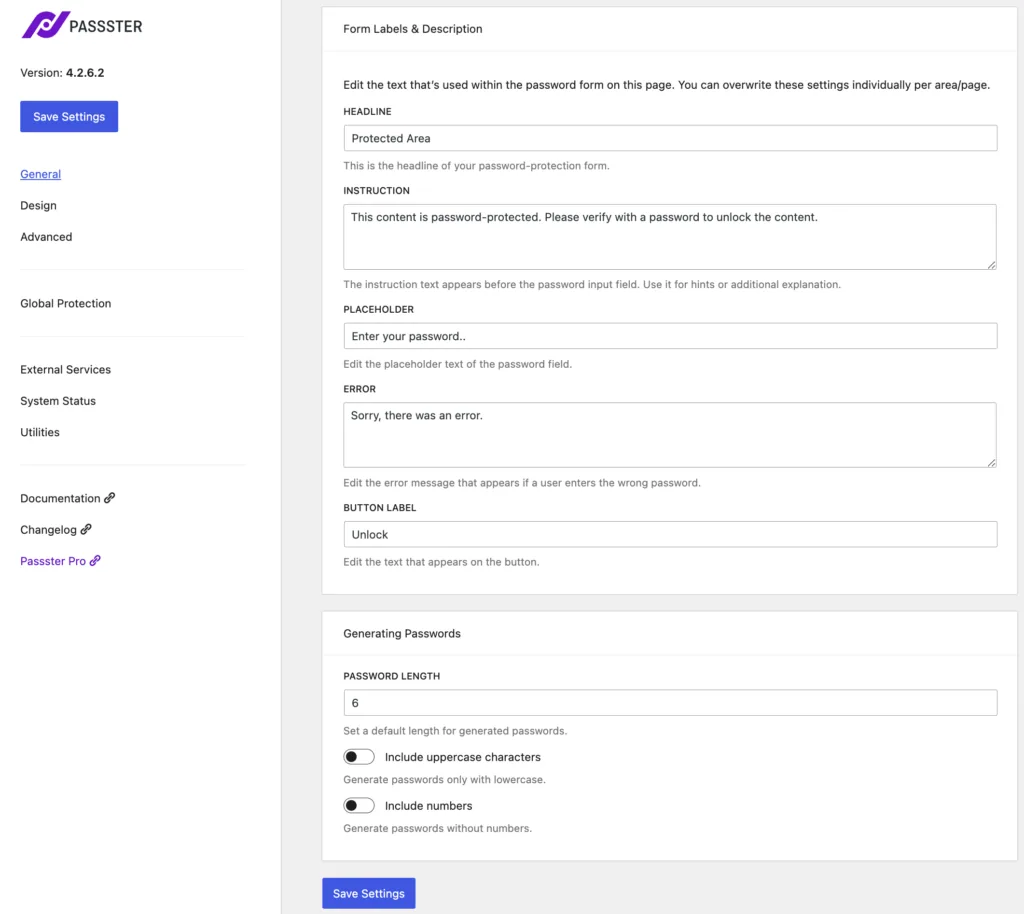Enable the Include numbers switch
Viewport: 1024px width, 914px height.
[x=359, y=806]
